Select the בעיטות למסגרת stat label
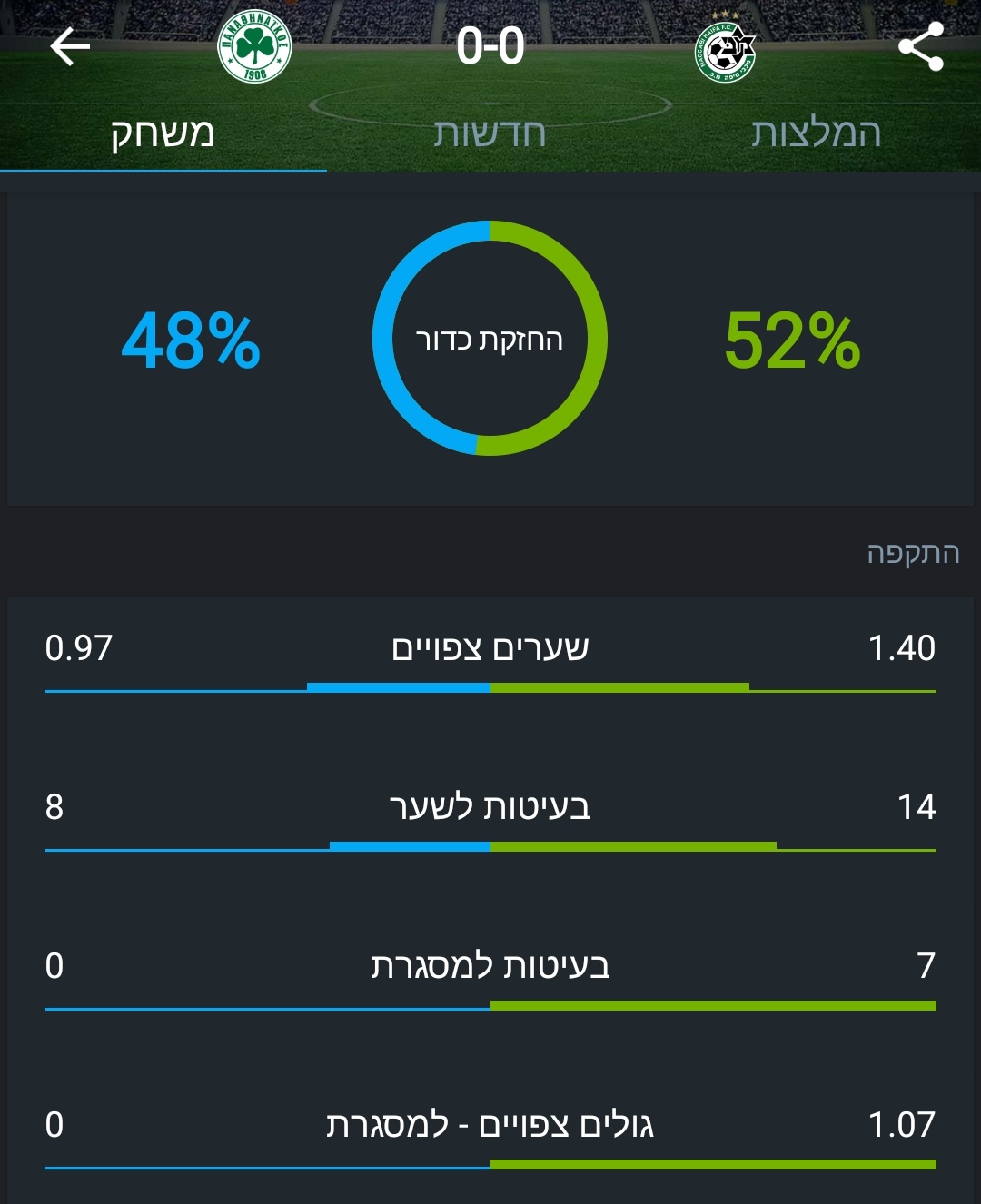 click(490, 965)
